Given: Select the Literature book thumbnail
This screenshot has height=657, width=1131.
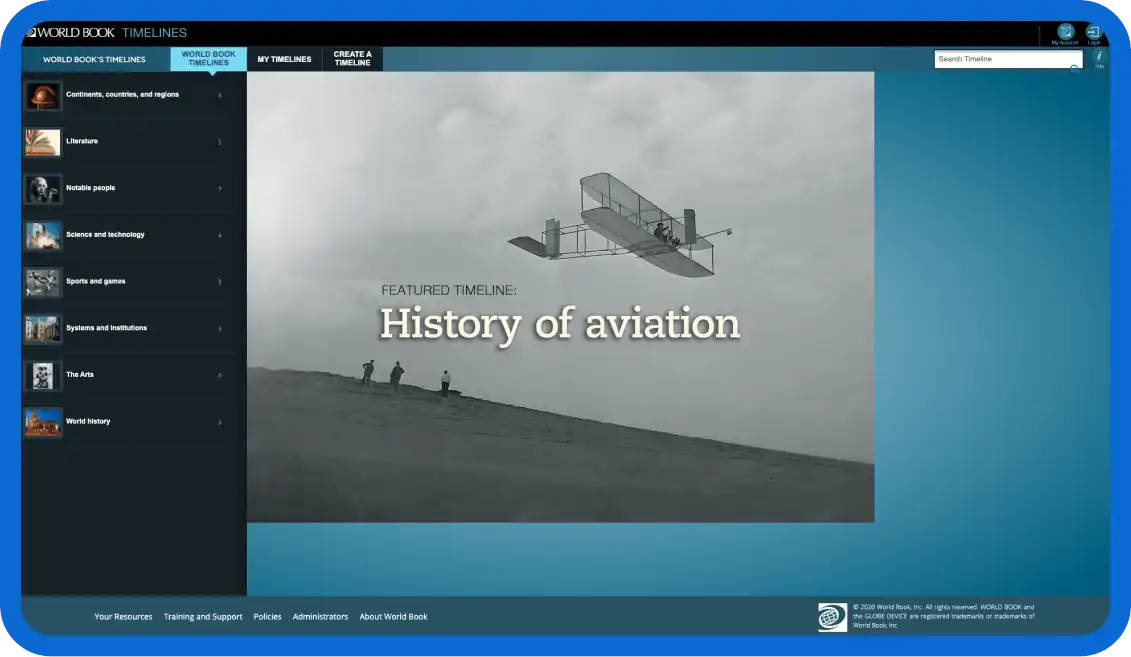Looking at the screenshot, I should (x=43, y=142).
